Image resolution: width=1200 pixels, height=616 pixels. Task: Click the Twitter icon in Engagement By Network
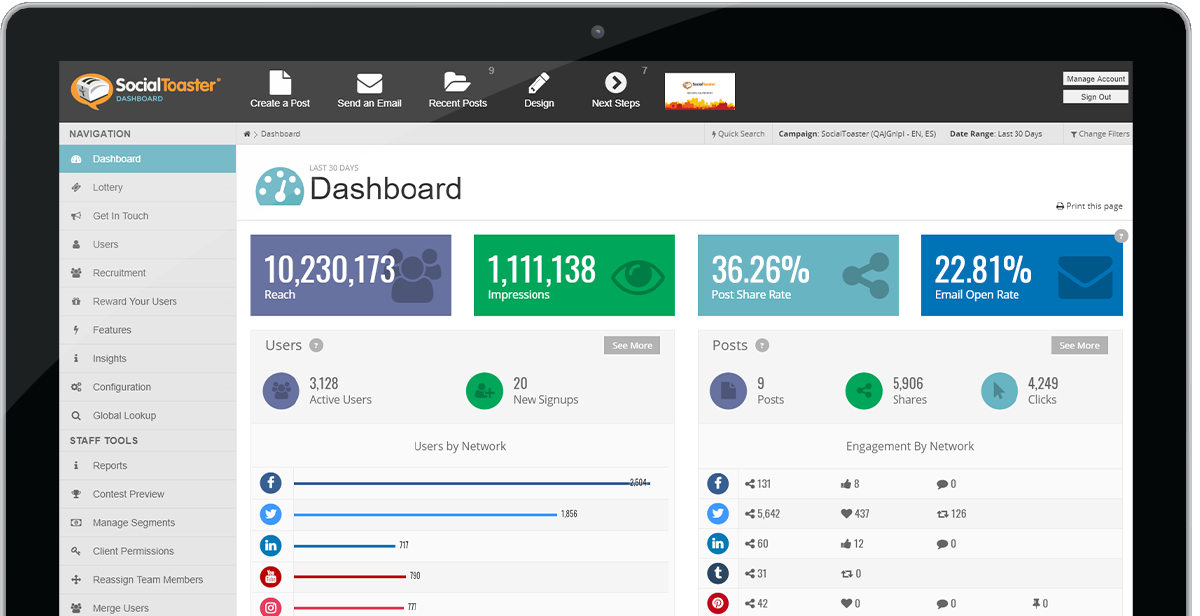point(718,514)
